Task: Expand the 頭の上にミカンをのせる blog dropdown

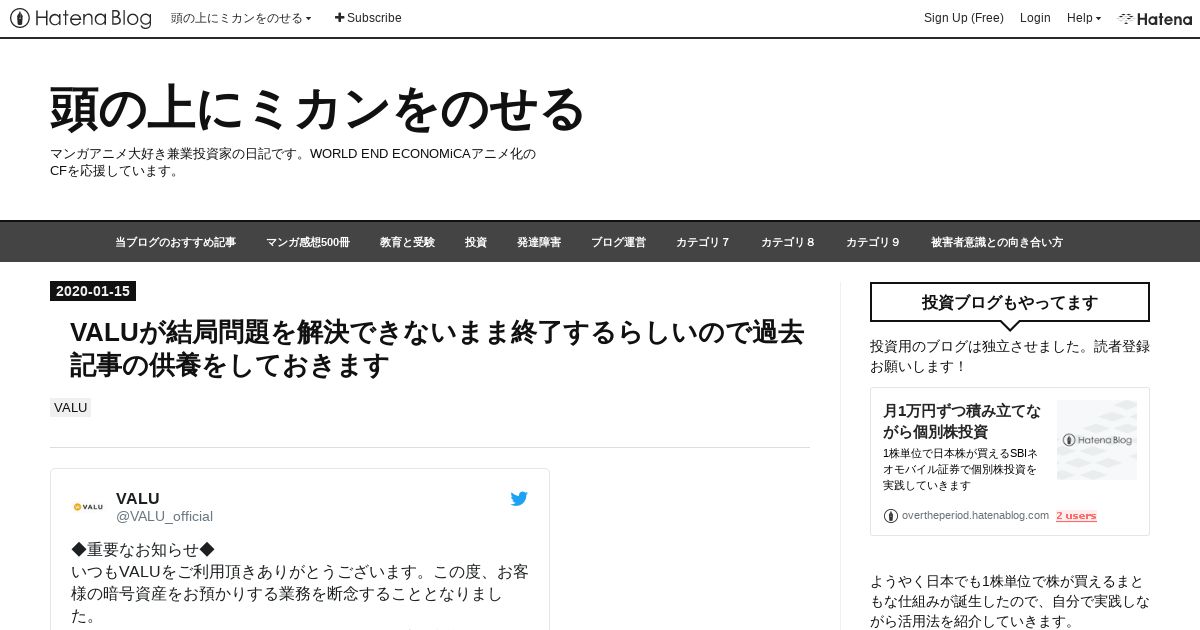Action: pyautogui.click(x=241, y=18)
